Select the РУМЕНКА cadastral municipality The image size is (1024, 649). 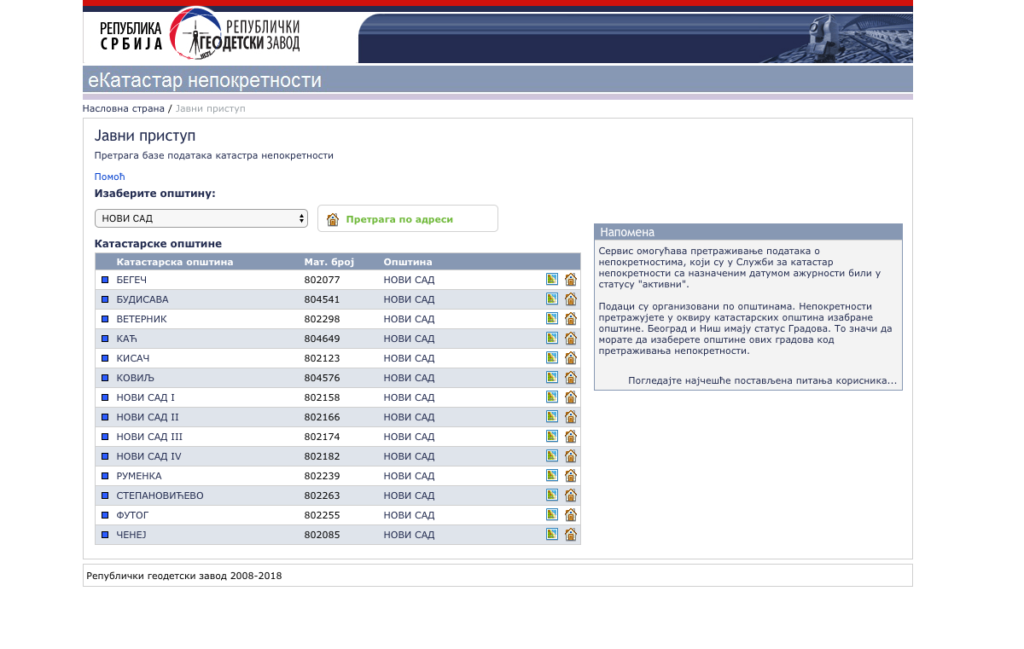point(139,475)
